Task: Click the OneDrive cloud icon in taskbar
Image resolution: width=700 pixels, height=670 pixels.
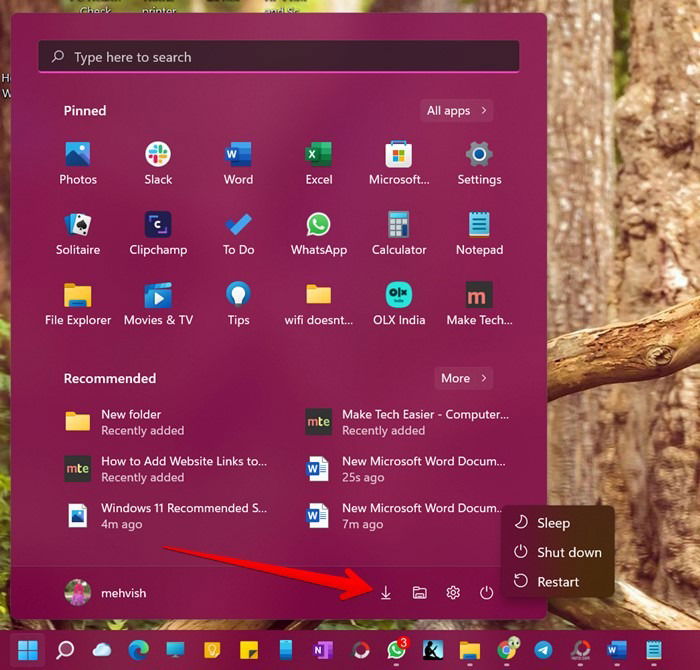Action: tap(101, 650)
